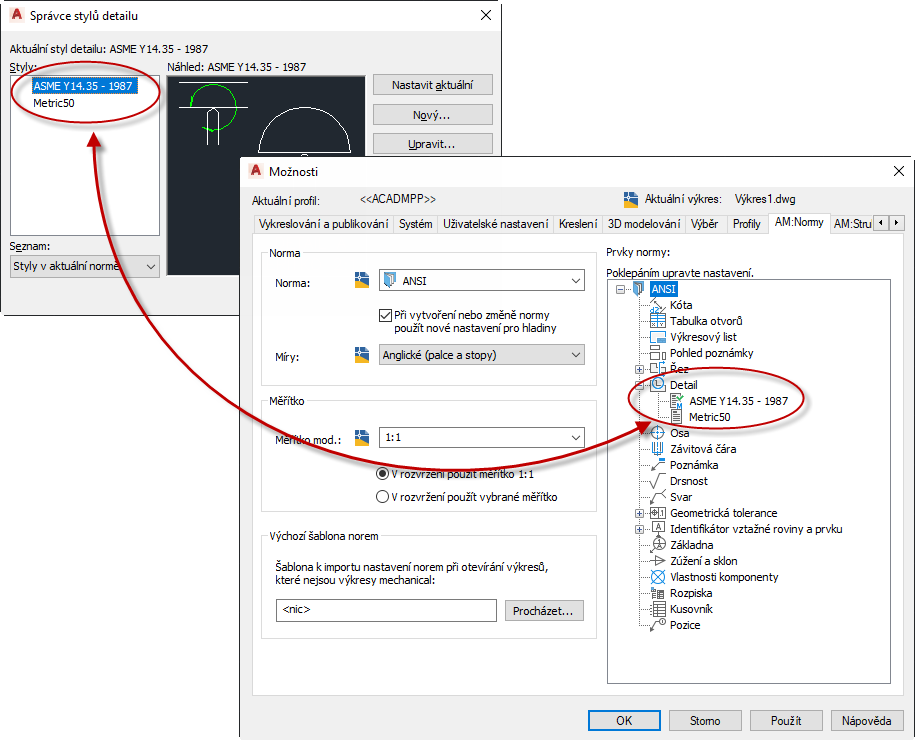This screenshot has height=740, width=915.
Task: Click the Řez section icon
Action: [658, 368]
